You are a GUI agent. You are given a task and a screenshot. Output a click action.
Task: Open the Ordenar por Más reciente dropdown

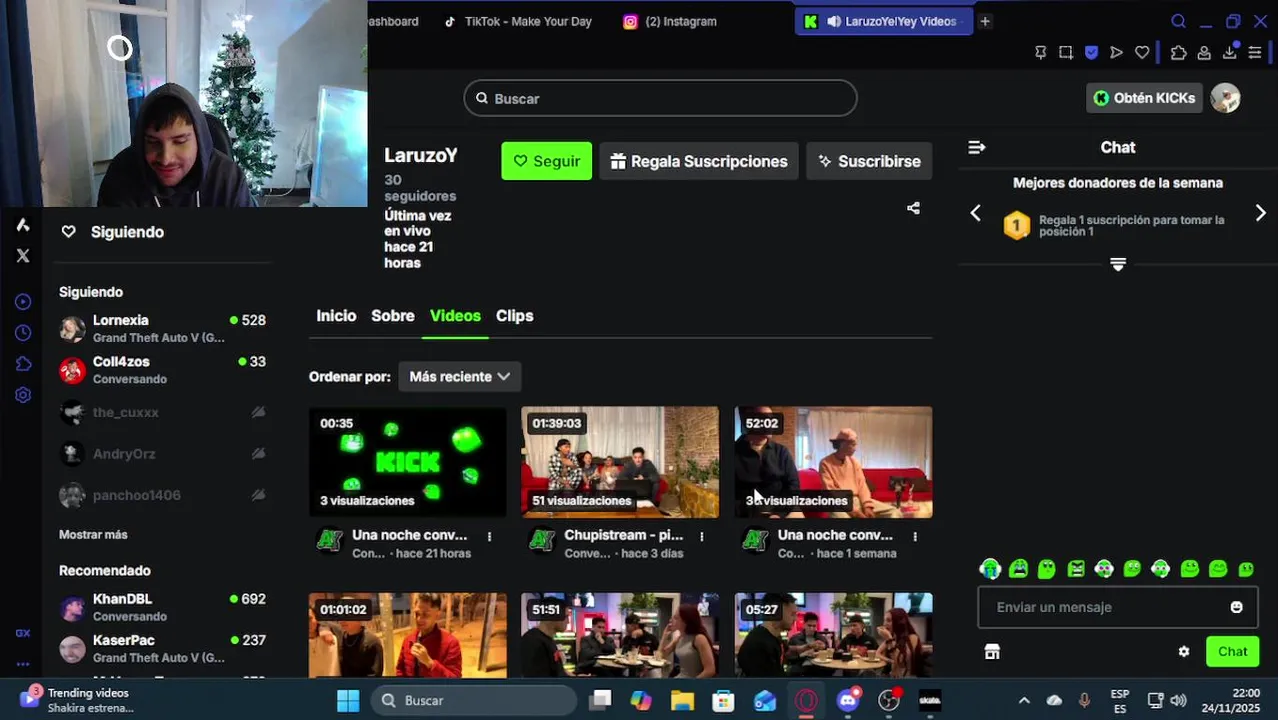[459, 376]
